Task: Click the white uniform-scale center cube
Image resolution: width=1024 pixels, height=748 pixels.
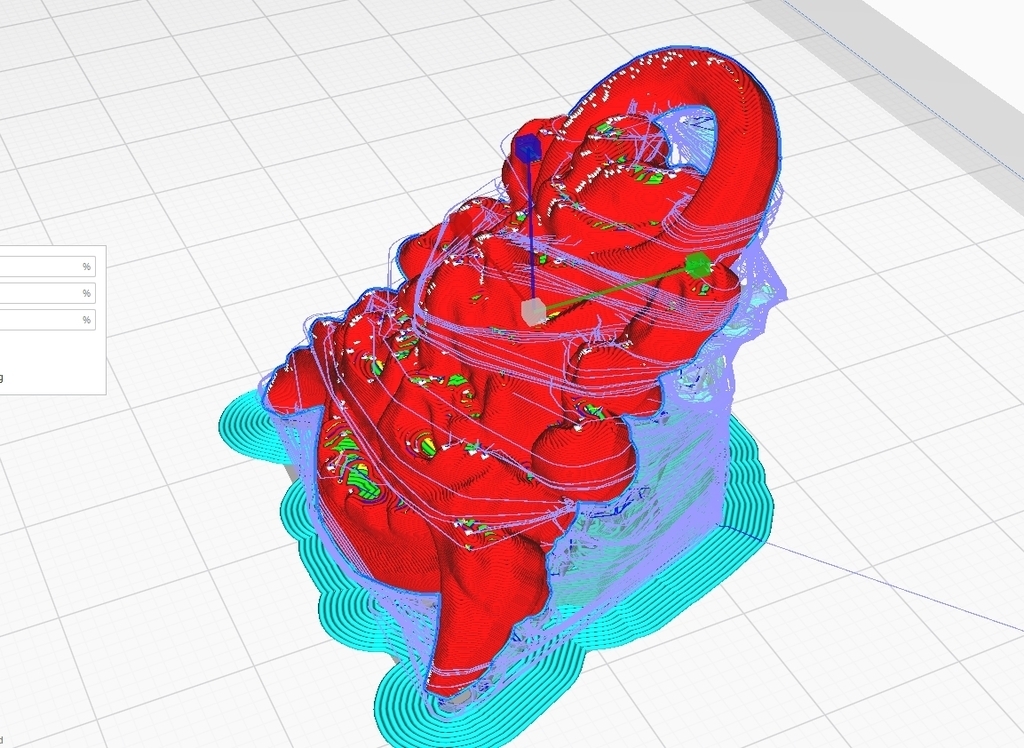Action: click(533, 312)
